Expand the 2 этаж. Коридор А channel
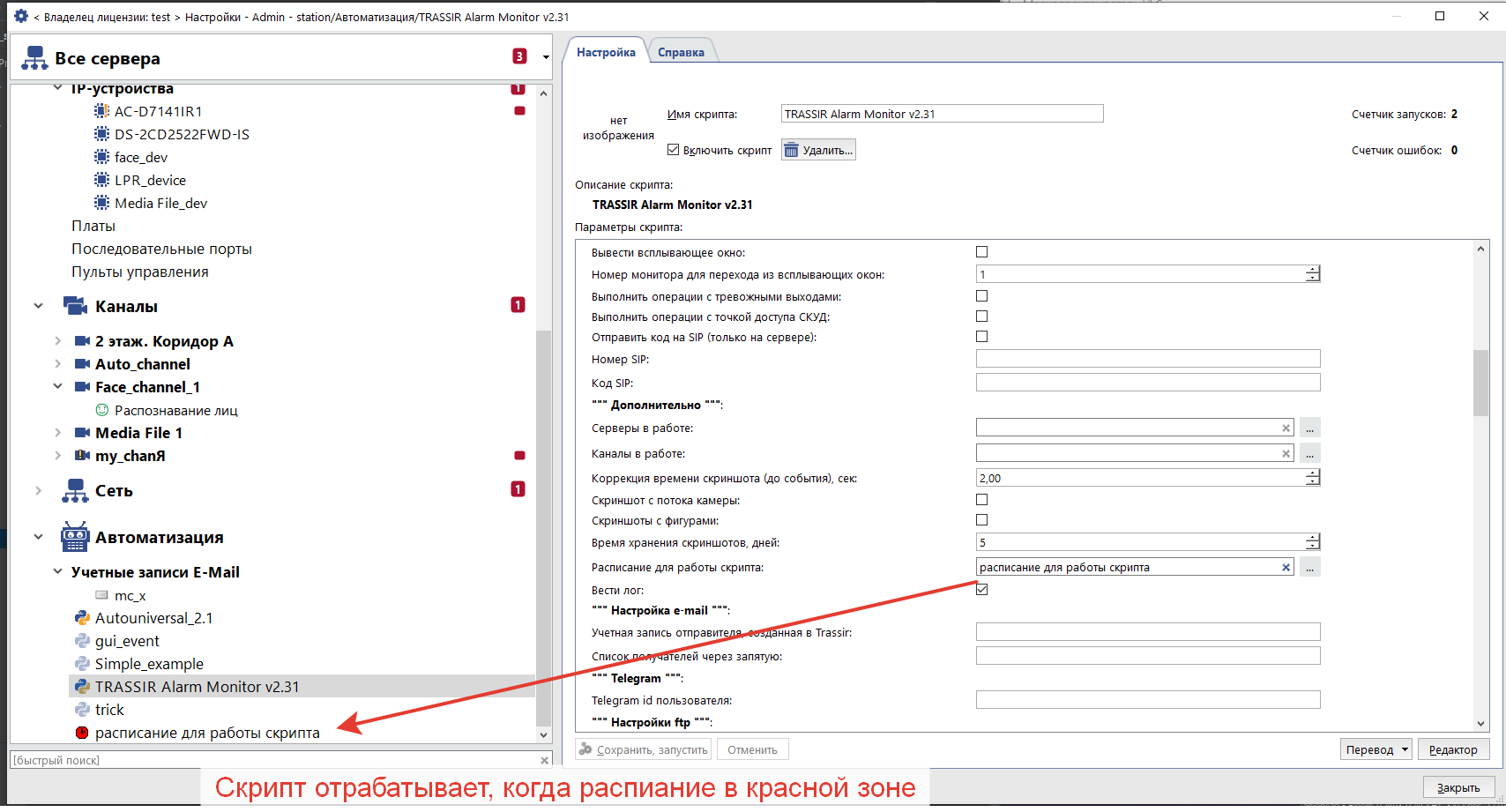The width and height of the screenshot is (1506, 812). [x=57, y=341]
